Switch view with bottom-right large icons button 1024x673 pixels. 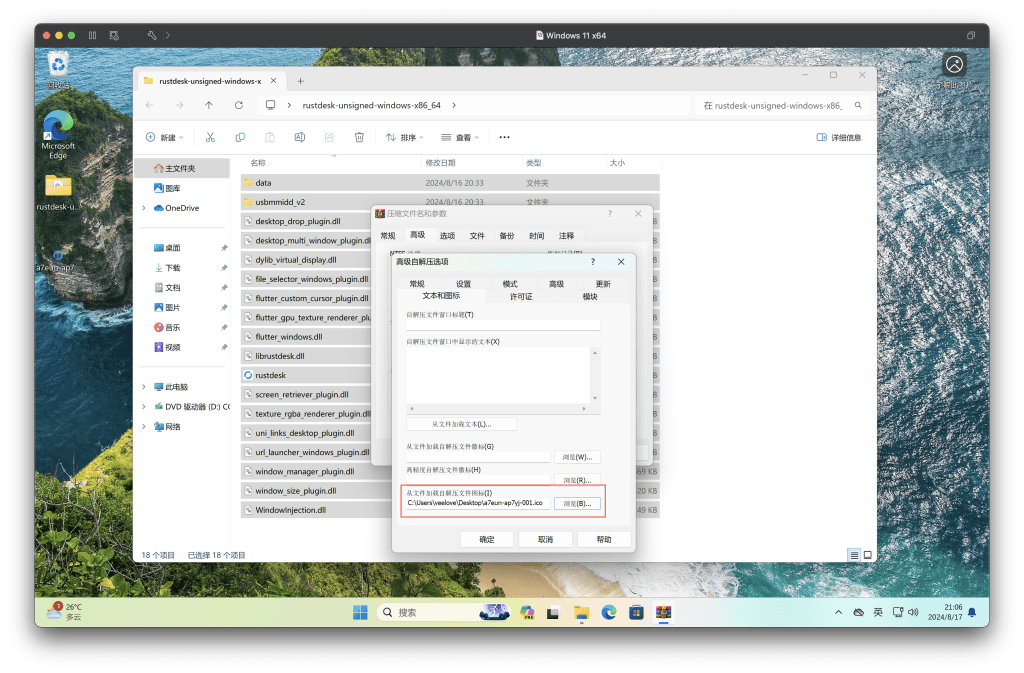point(866,554)
